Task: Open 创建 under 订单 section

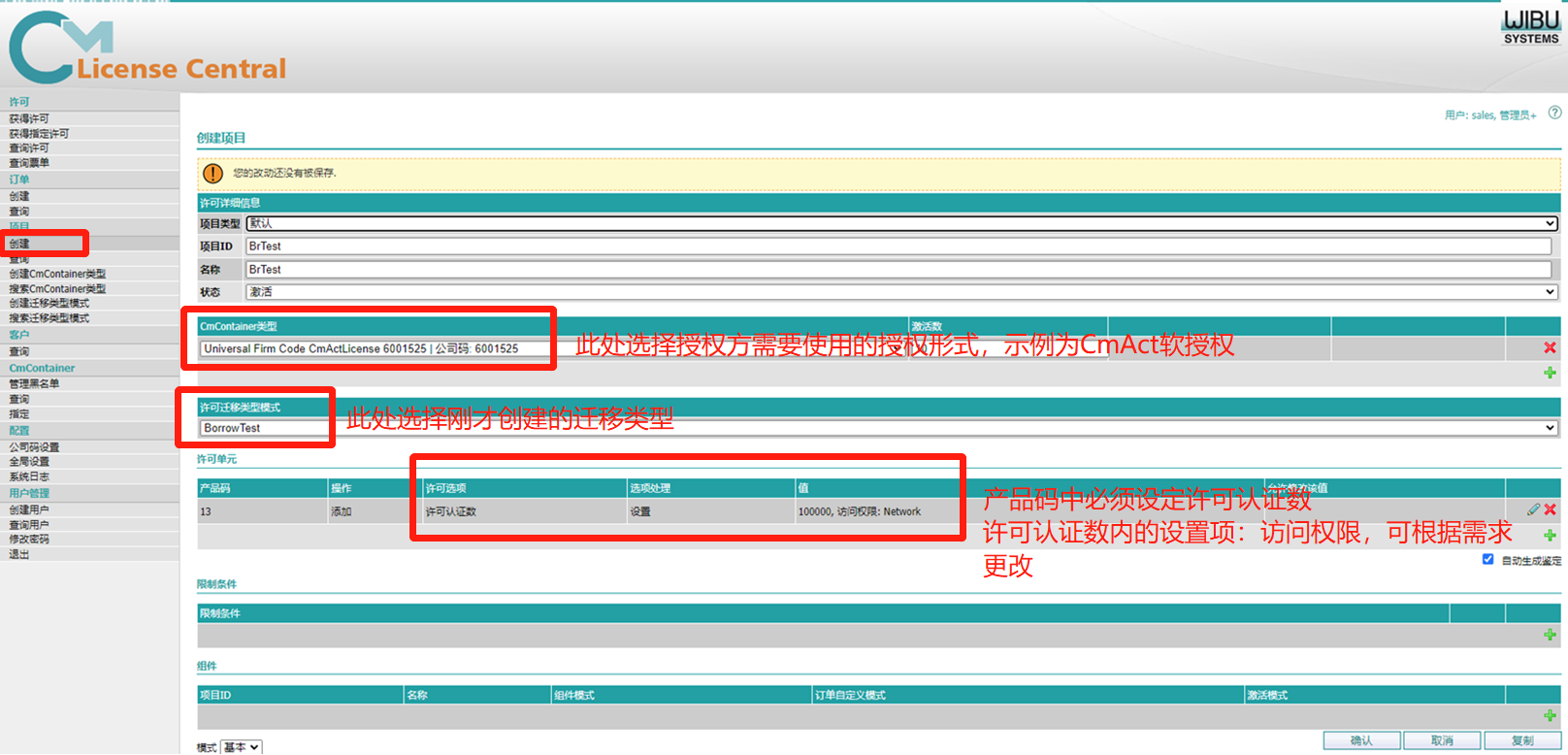Action: 19,196
